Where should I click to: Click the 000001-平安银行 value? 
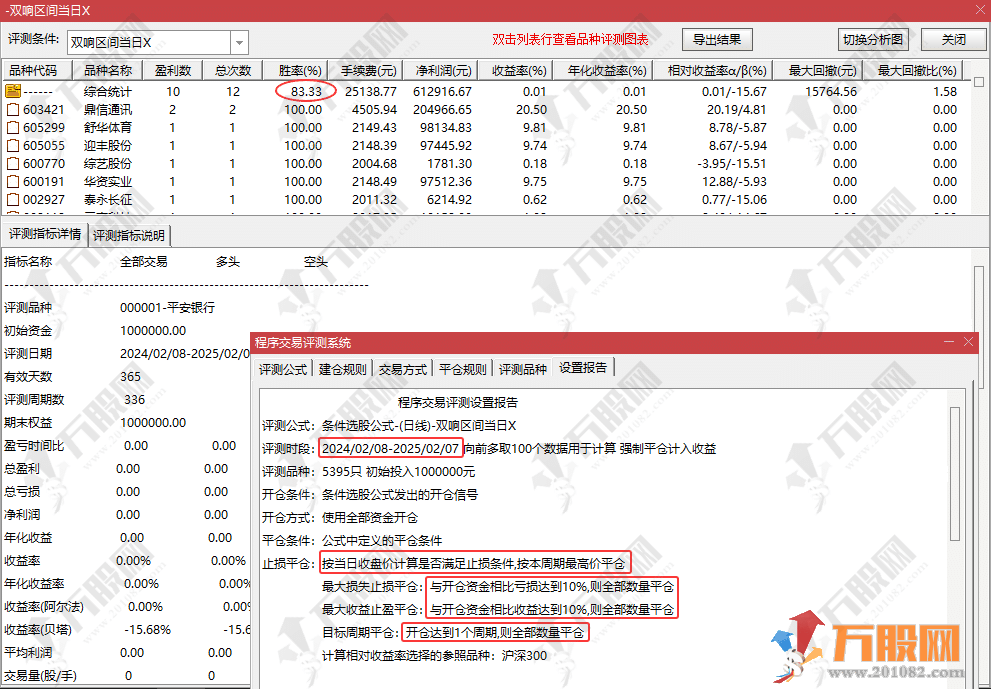pyautogui.click(x=167, y=308)
